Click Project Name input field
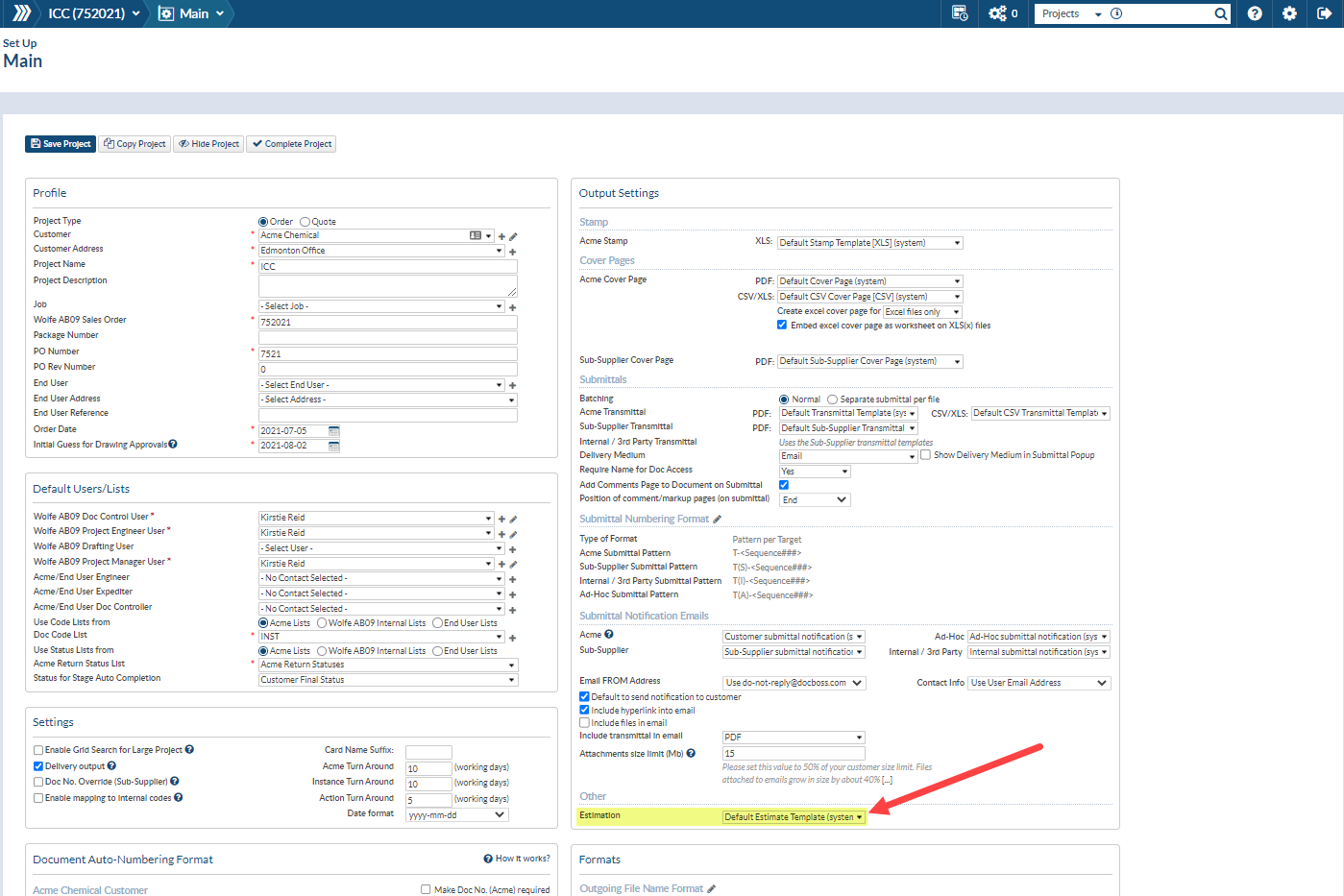Viewport: 1344px width, 896px height. (388, 267)
